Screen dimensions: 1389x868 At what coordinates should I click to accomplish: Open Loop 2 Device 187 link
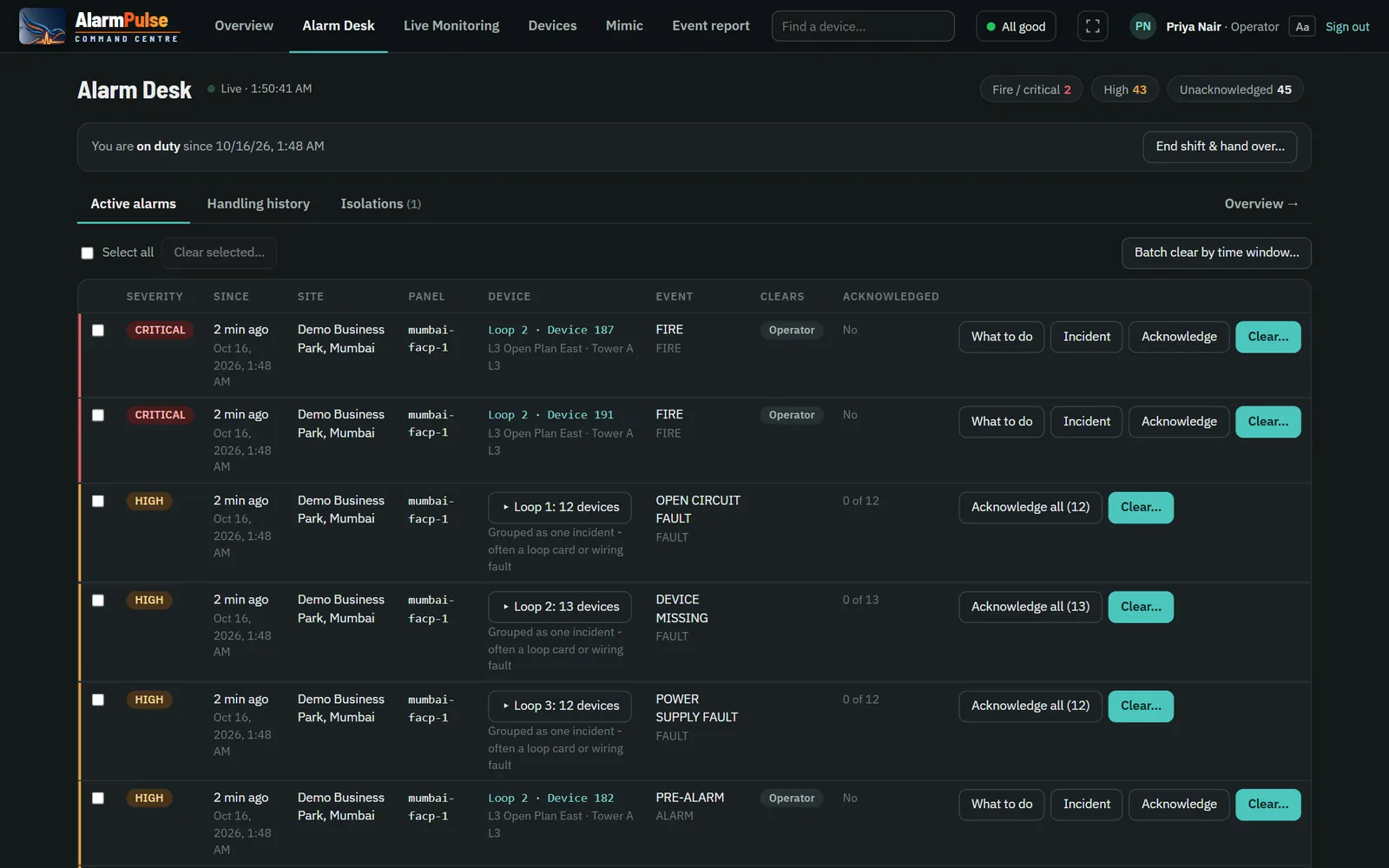(x=551, y=330)
